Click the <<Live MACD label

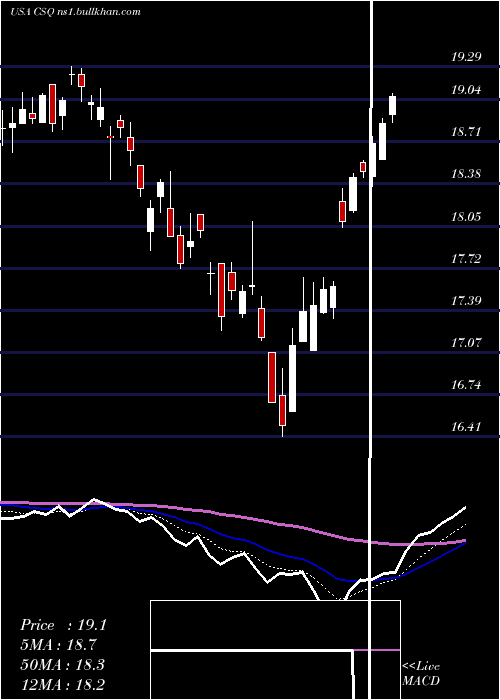(421, 674)
